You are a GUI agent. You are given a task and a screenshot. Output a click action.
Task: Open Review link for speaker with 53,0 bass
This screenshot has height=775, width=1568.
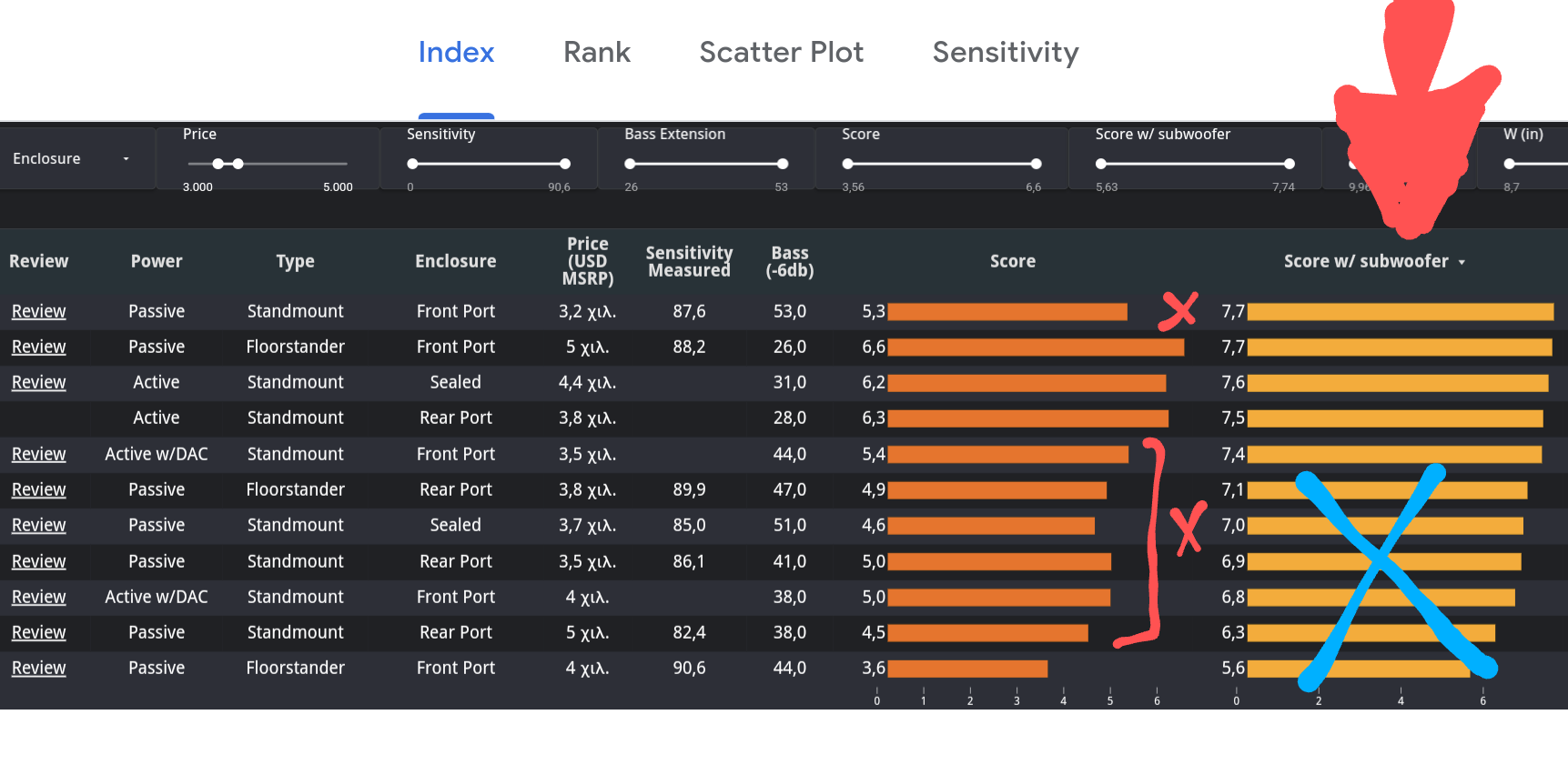[38, 312]
